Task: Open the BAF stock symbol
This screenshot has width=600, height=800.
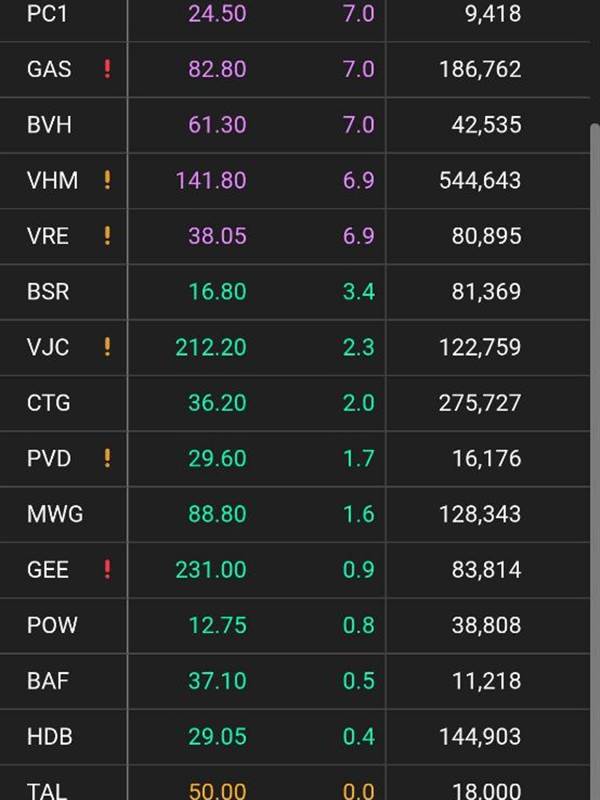Action: 48,681
